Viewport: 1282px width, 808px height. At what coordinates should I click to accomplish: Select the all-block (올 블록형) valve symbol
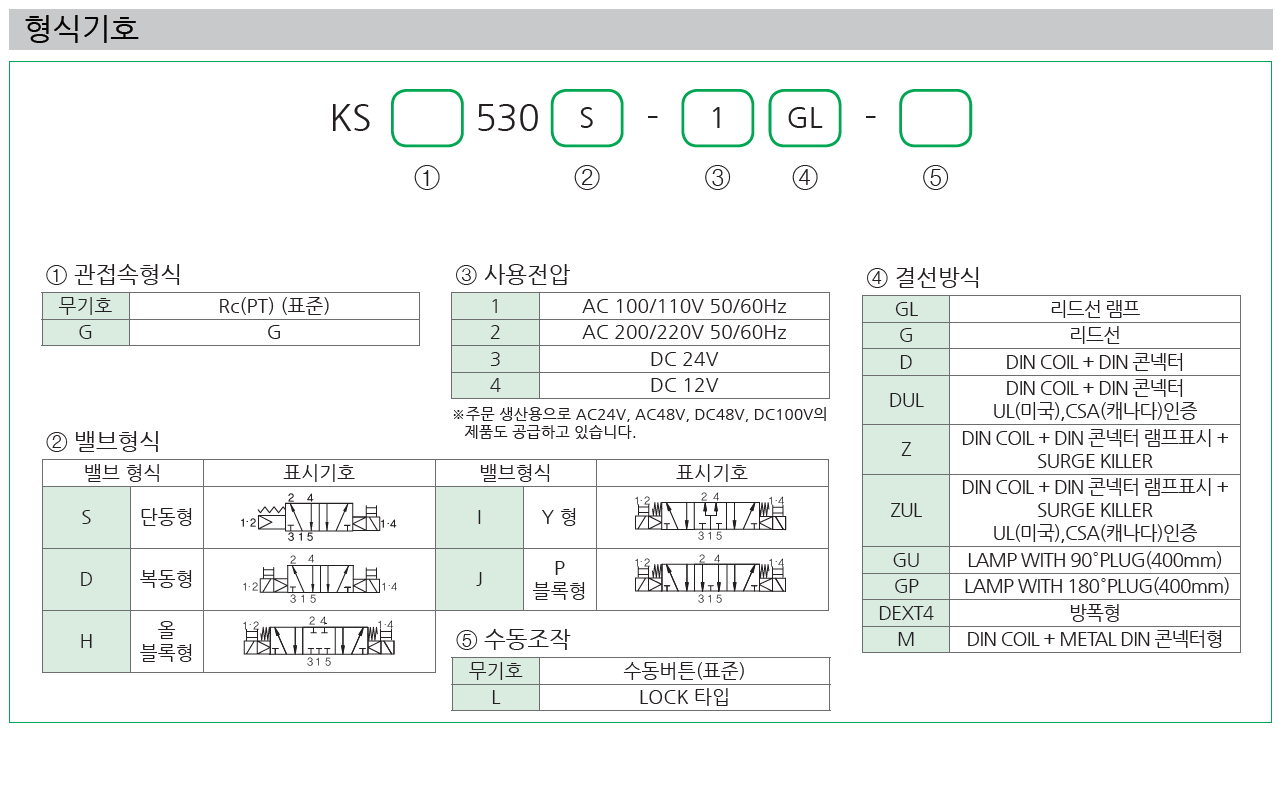319,641
